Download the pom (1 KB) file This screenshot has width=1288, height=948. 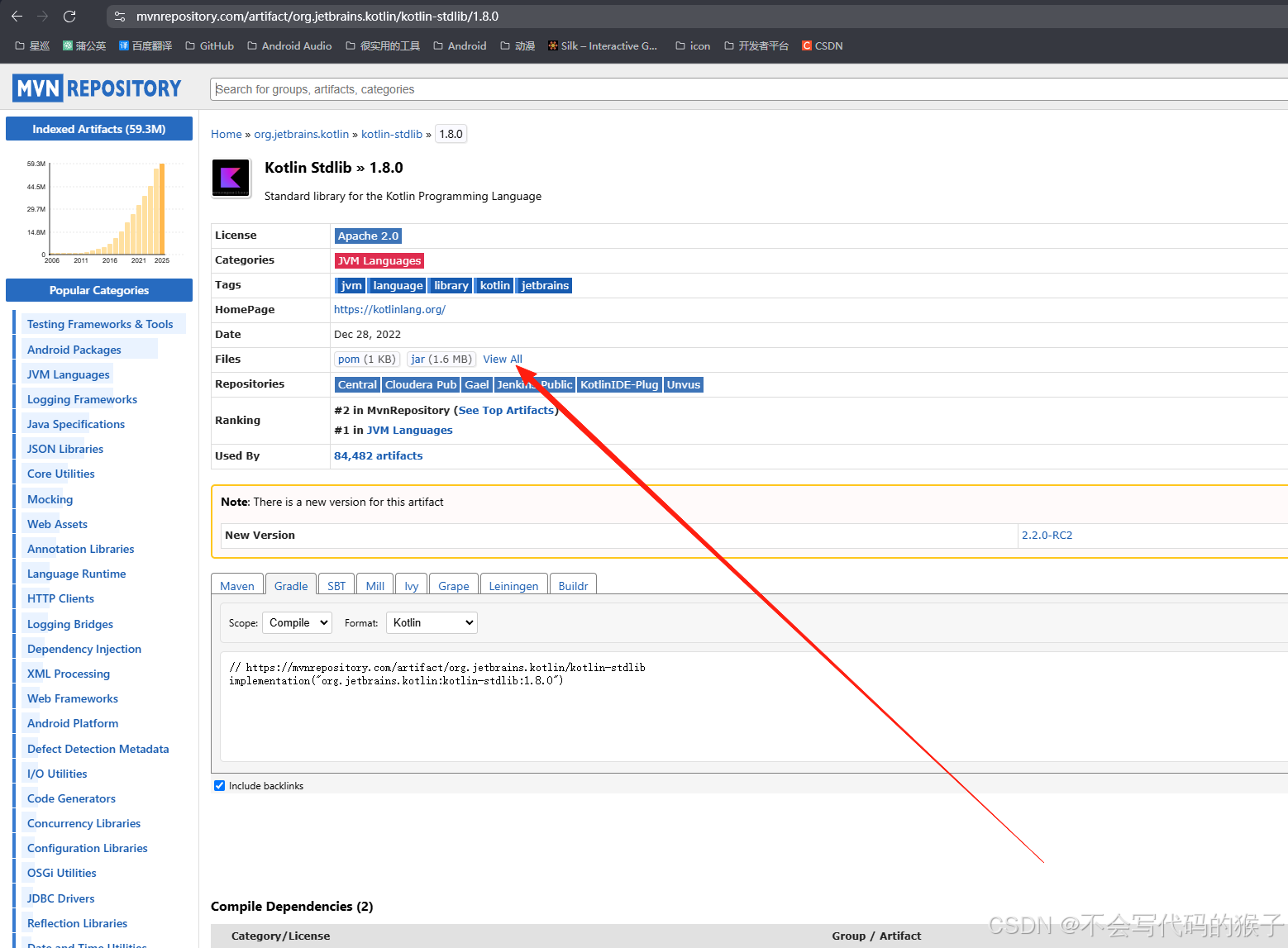[x=367, y=359]
